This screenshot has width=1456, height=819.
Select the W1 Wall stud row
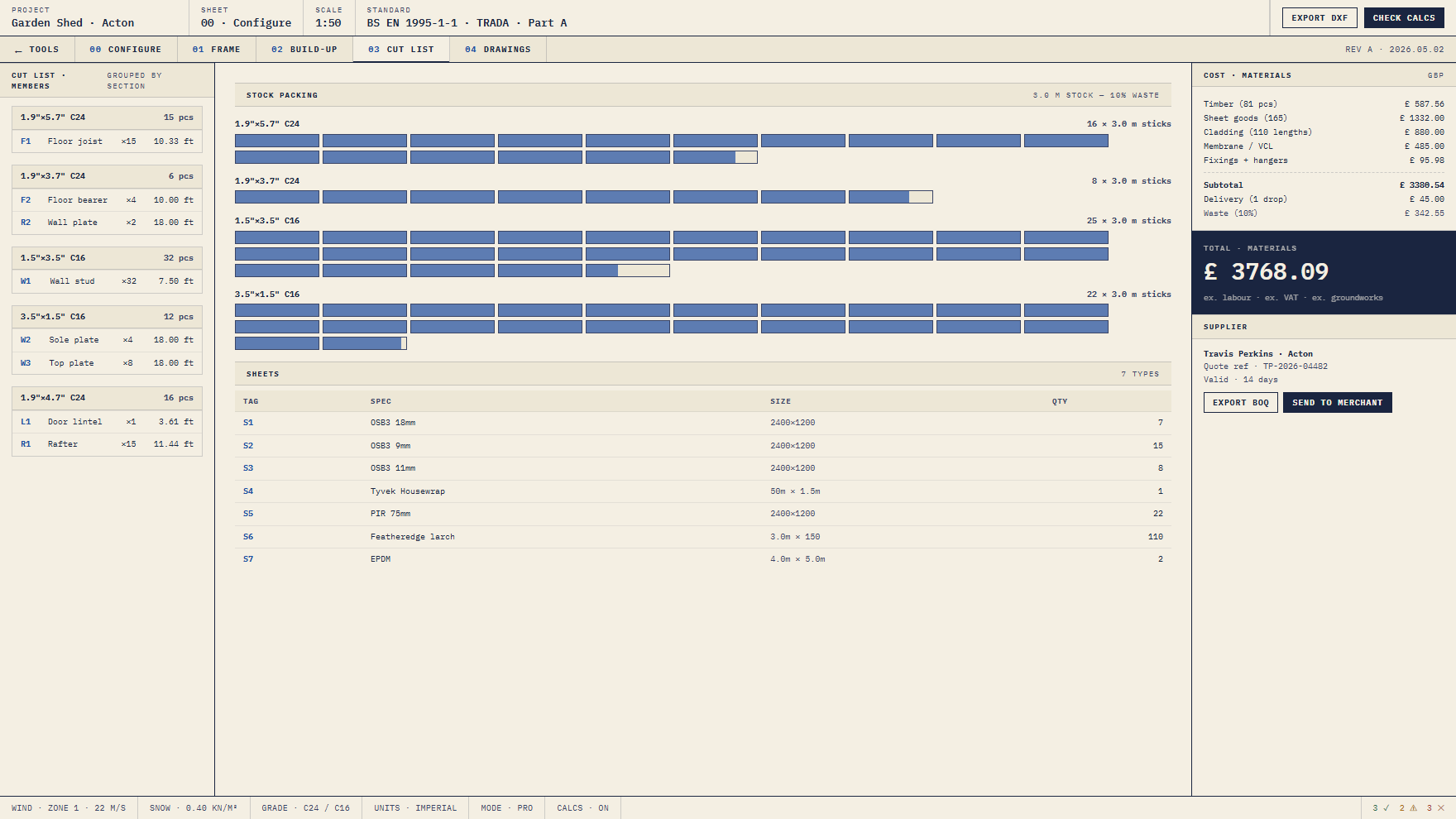(x=107, y=281)
